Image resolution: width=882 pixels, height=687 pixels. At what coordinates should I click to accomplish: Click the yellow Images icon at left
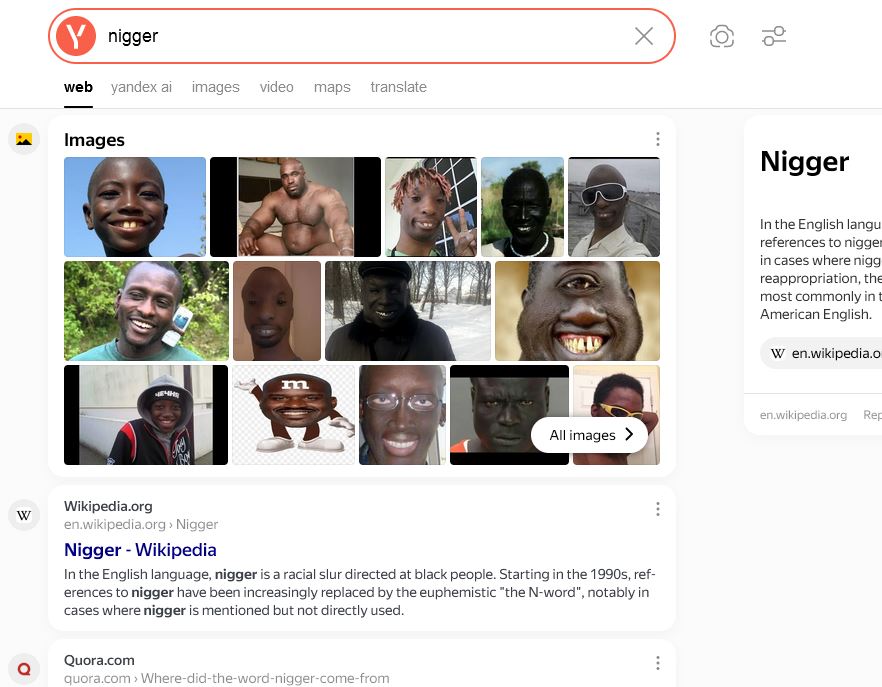tap(24, 139)
